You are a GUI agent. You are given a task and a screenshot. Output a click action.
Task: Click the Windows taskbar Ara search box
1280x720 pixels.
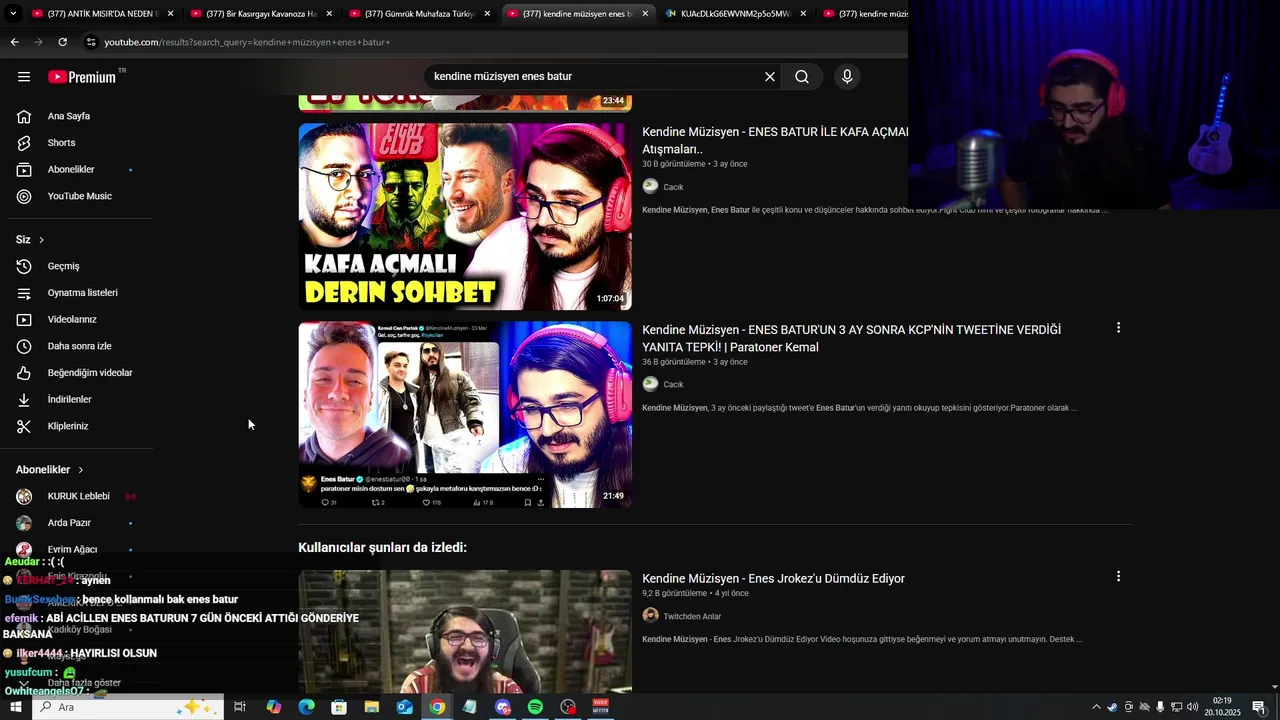pos(128,707)
